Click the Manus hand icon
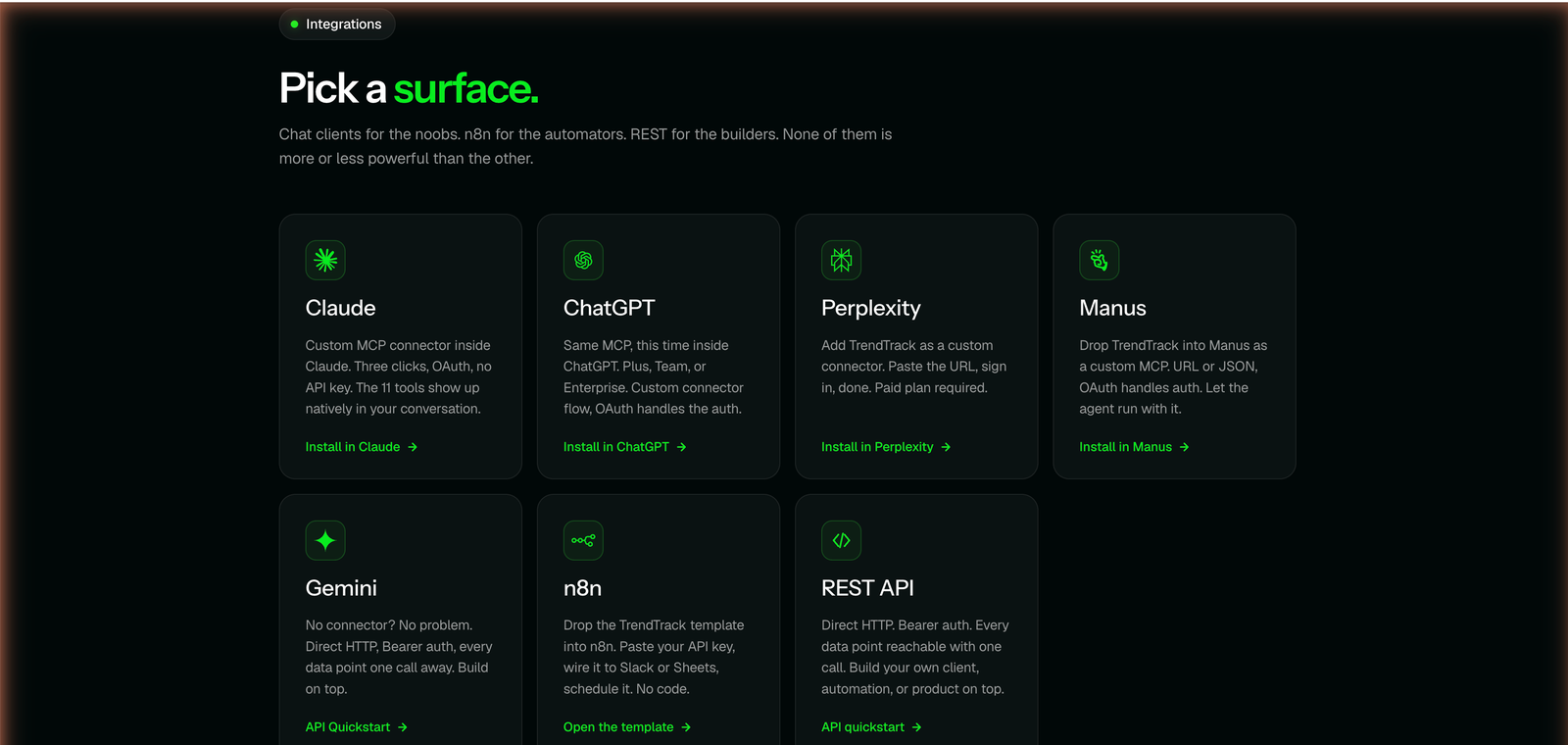 tap(1100, 260)
